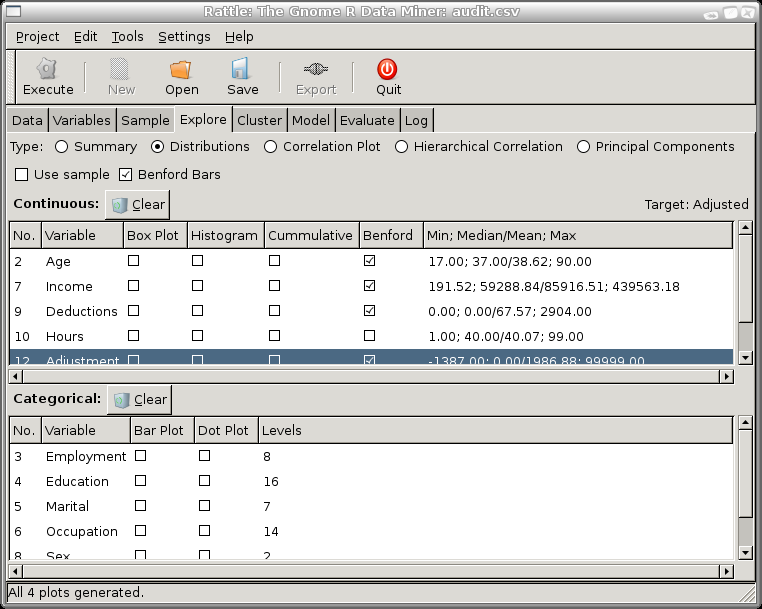Screen dimensions: 762x609
Task: Save the project with the Save icon
Action: (x=242, y=69)
